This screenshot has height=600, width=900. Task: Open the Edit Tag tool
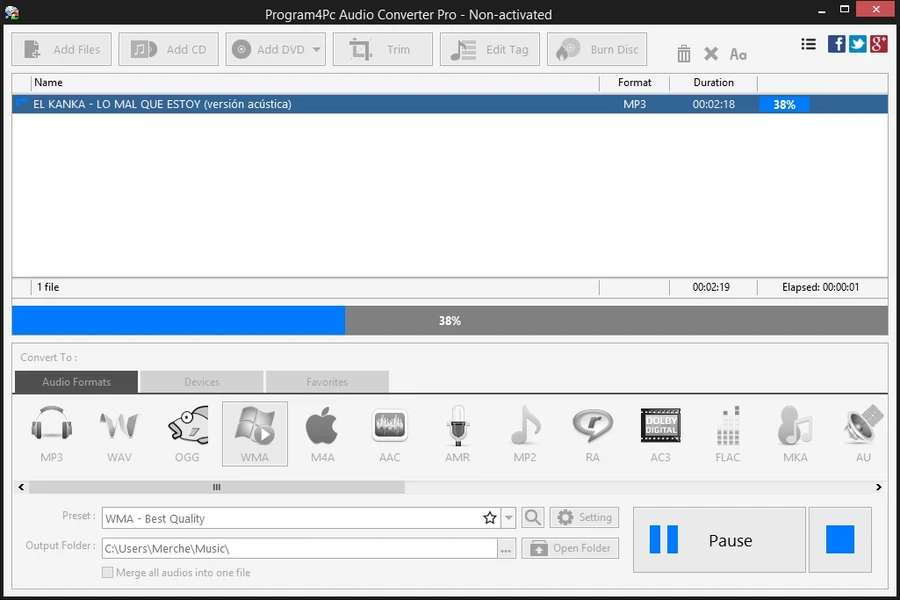pyautogui.click(x=490, y=49)
